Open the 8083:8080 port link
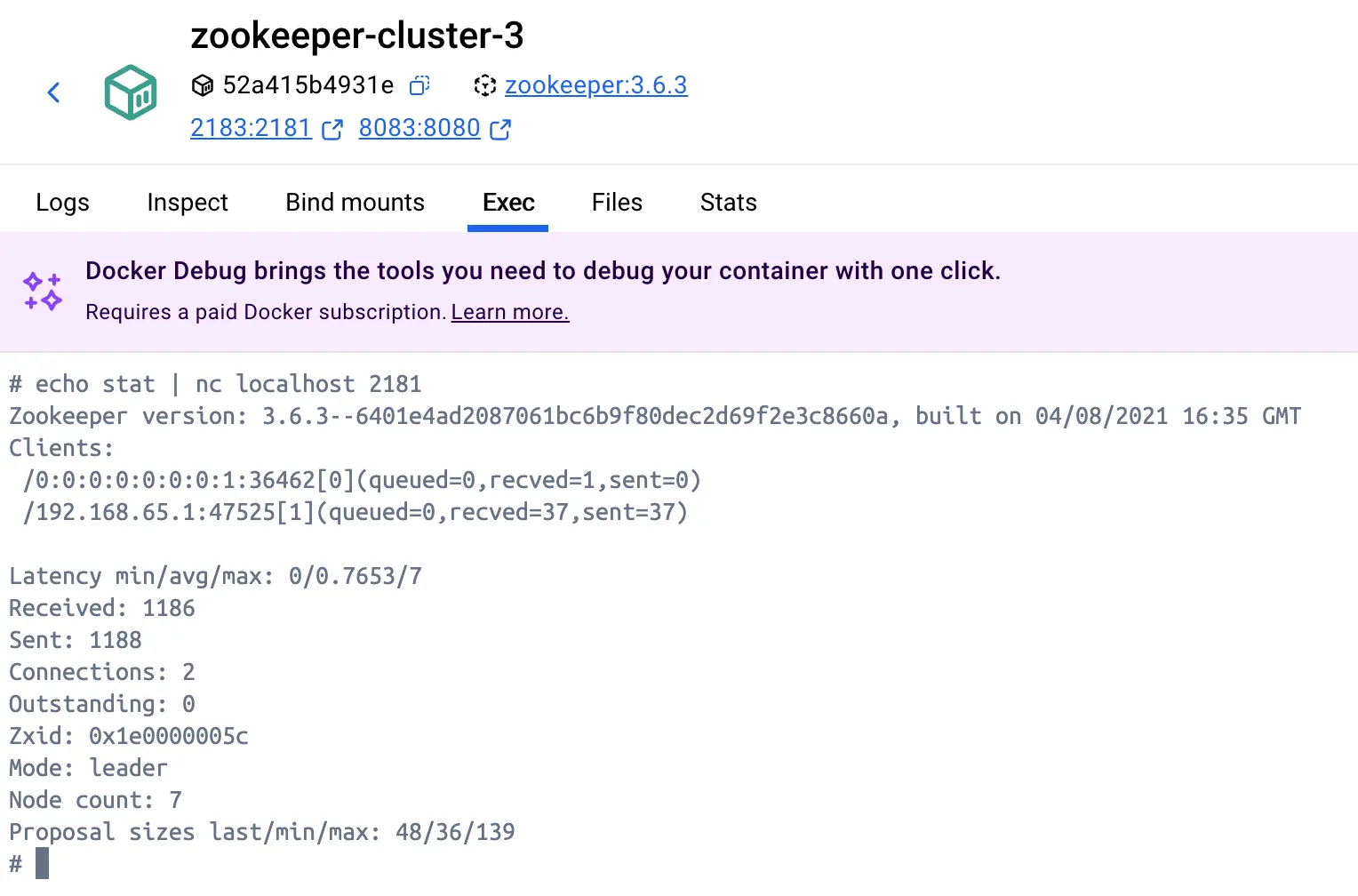 click(x=419, y=128)
